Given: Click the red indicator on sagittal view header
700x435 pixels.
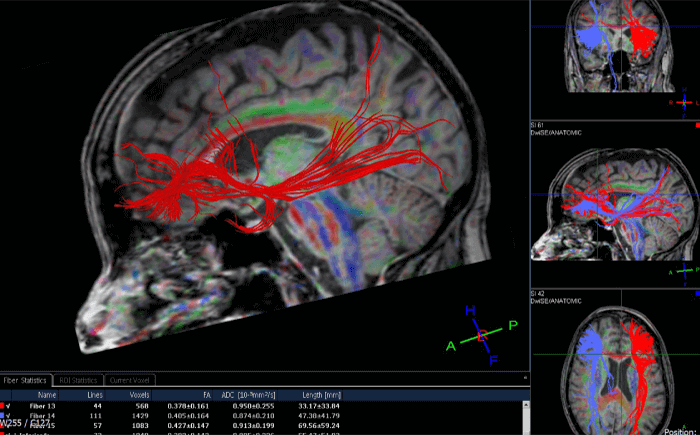Looking at the screenshot, I should (x=696, y=127).
